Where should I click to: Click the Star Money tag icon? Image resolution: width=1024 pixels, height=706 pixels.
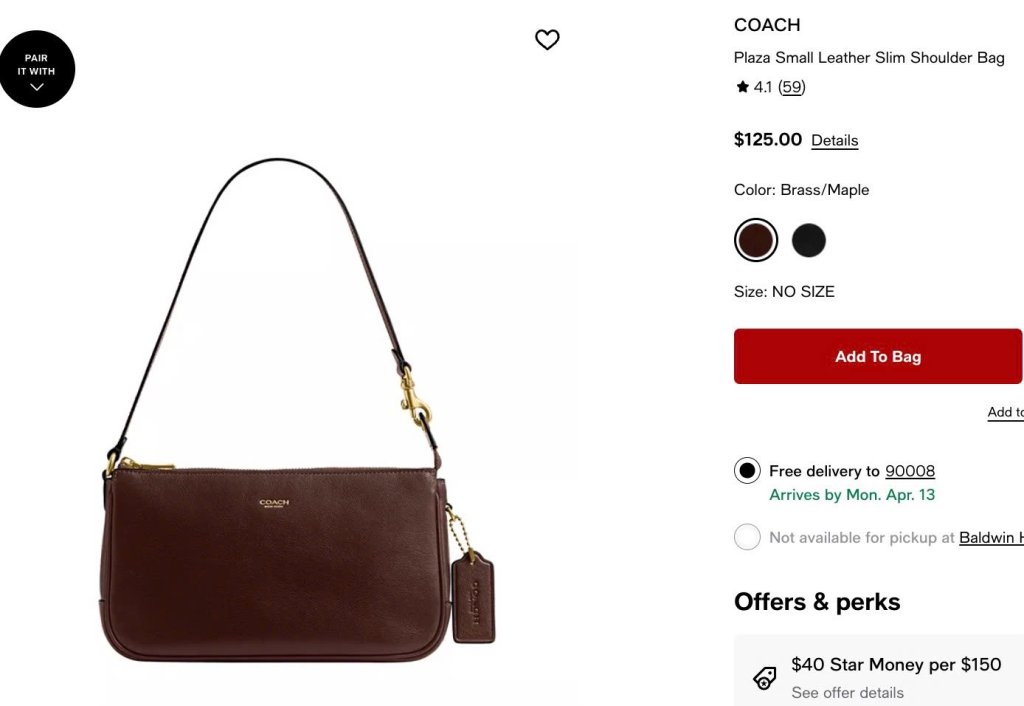(765, 678)
